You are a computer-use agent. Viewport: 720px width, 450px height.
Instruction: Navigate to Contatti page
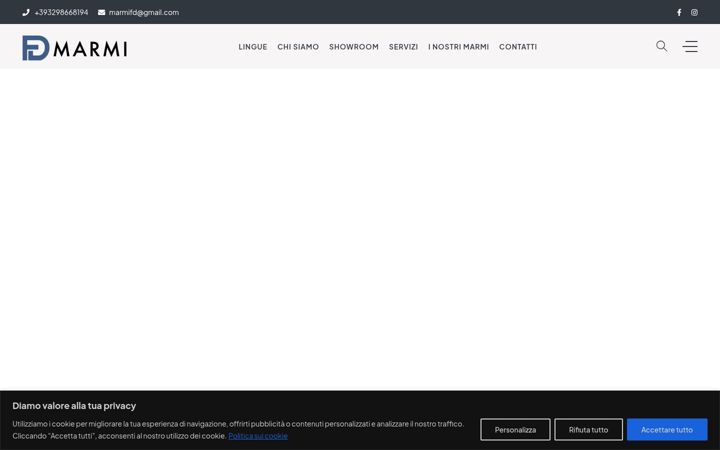[518, 47]
